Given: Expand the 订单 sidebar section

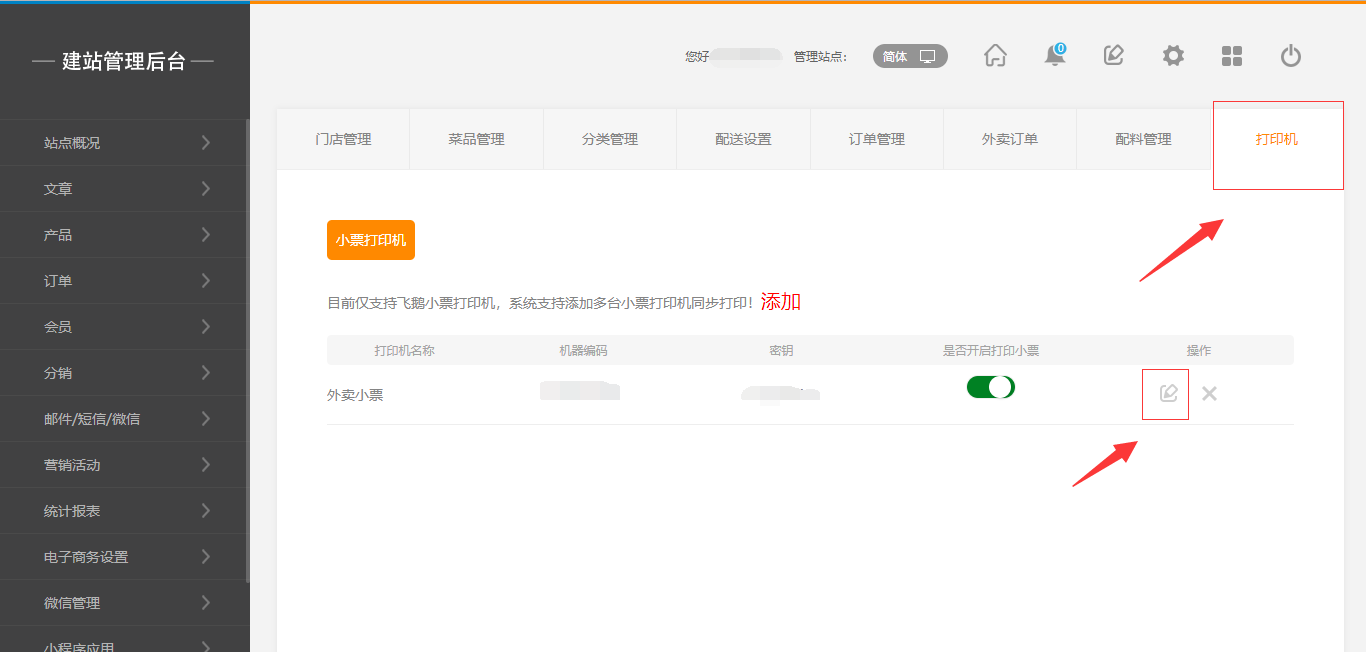Looking at the screenshot, I should click(124, 281).
